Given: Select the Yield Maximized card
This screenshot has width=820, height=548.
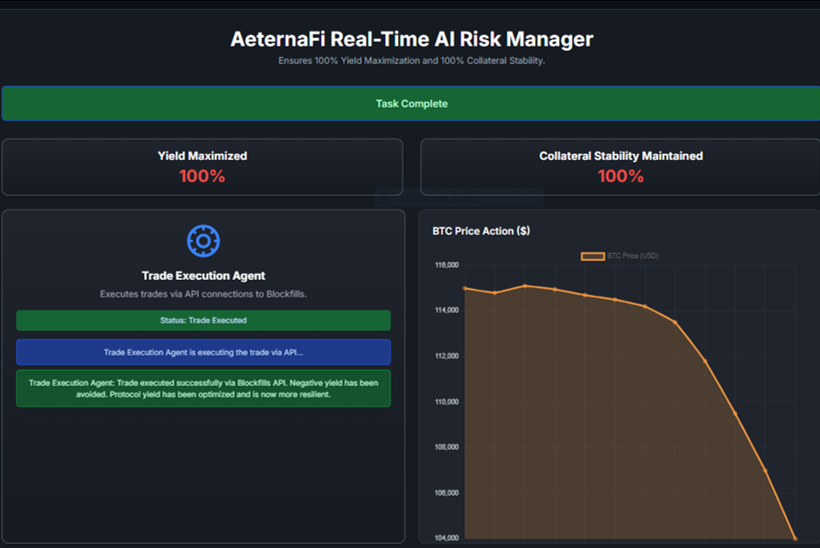Looking at the screenshot, I should click(x=202, y=167).
